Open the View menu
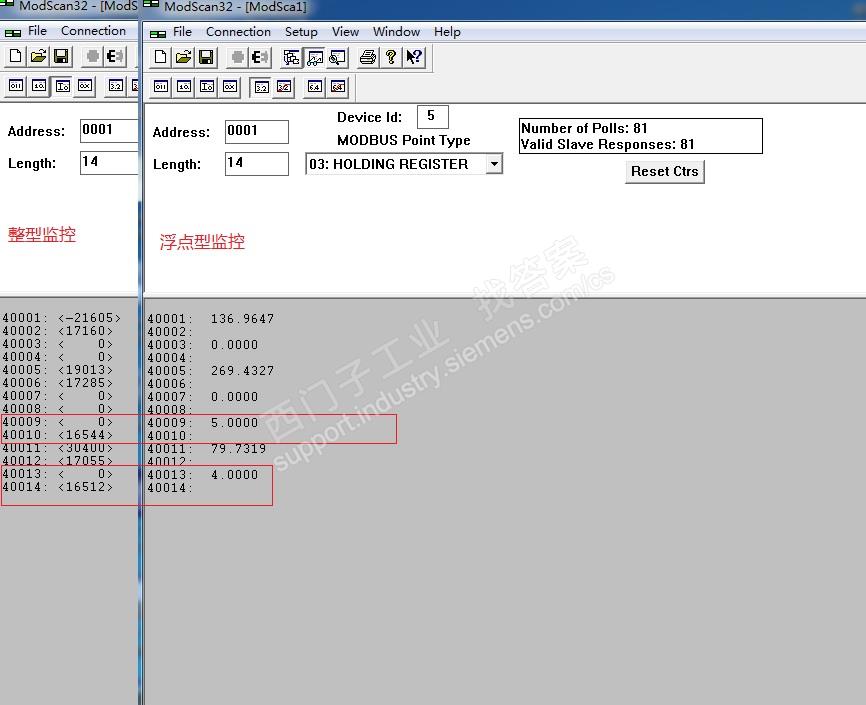The width and height of the screenshot is (866, 705). (x=345, y=32)
